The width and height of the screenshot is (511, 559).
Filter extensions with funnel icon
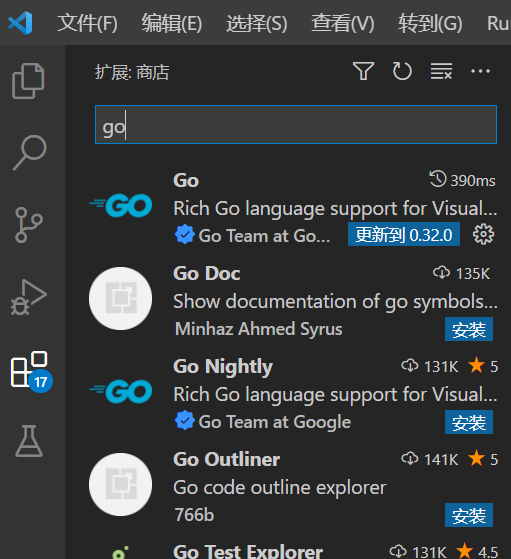363,71
